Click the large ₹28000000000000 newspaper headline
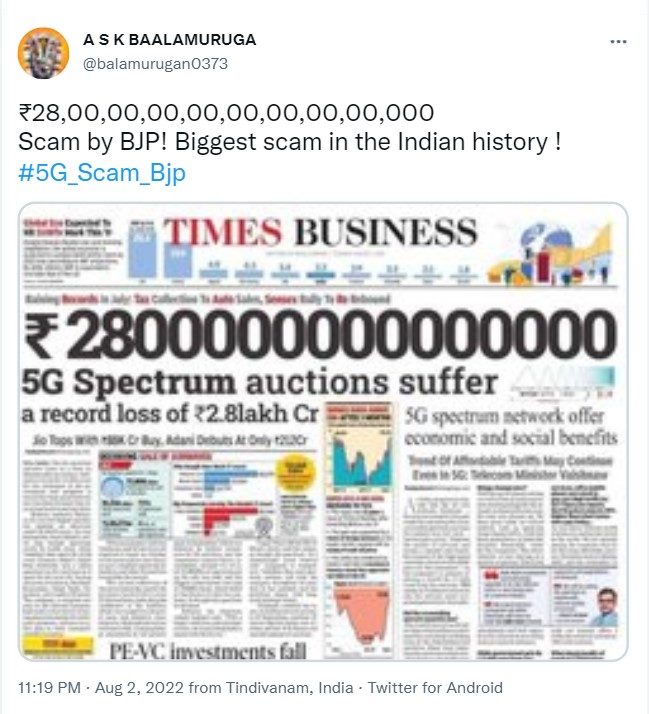Screen dimensions: 649x714 (320, 333)
